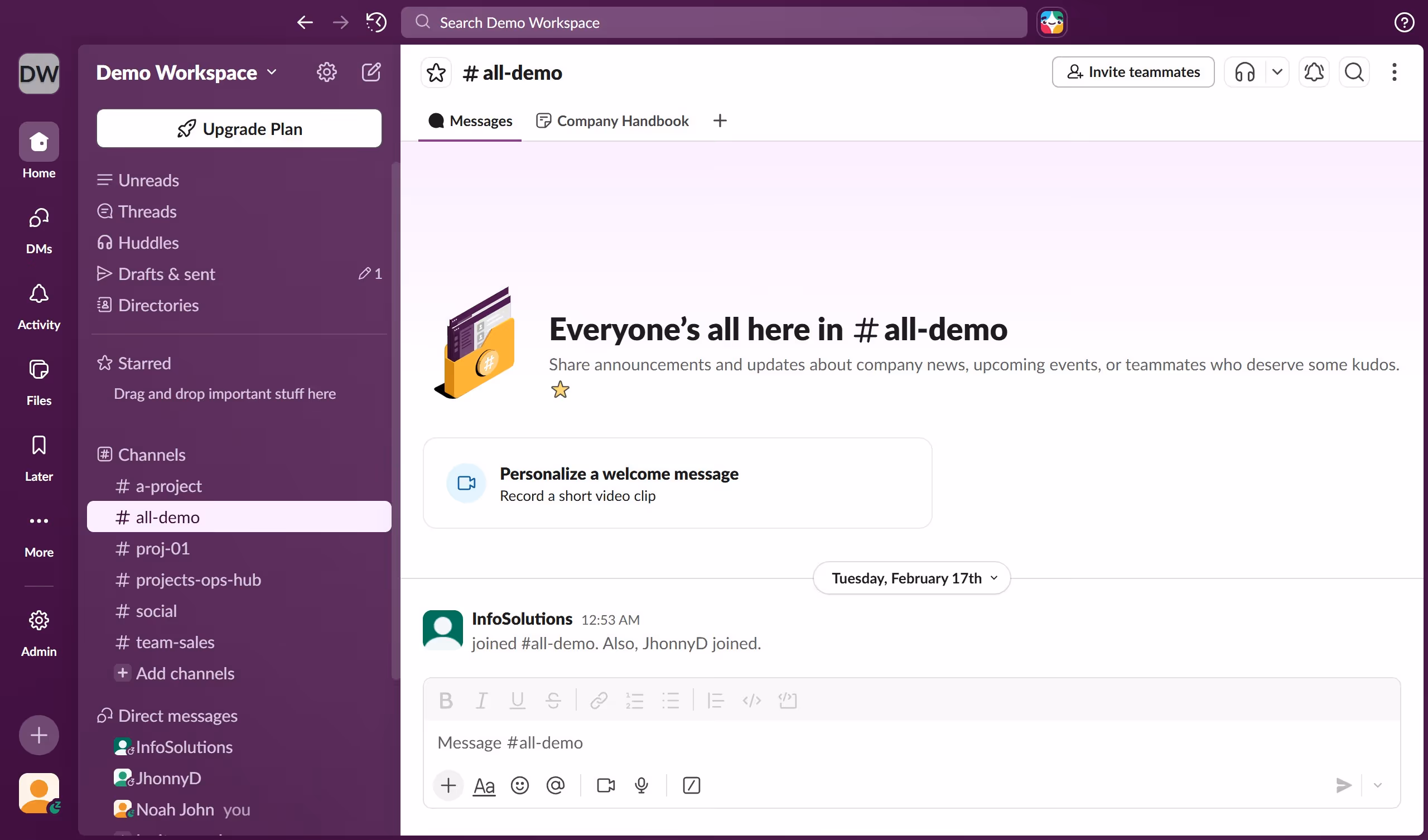Toggle bold formatting
The height and width of the screenshot is (840, 1428).
[446, 701]
